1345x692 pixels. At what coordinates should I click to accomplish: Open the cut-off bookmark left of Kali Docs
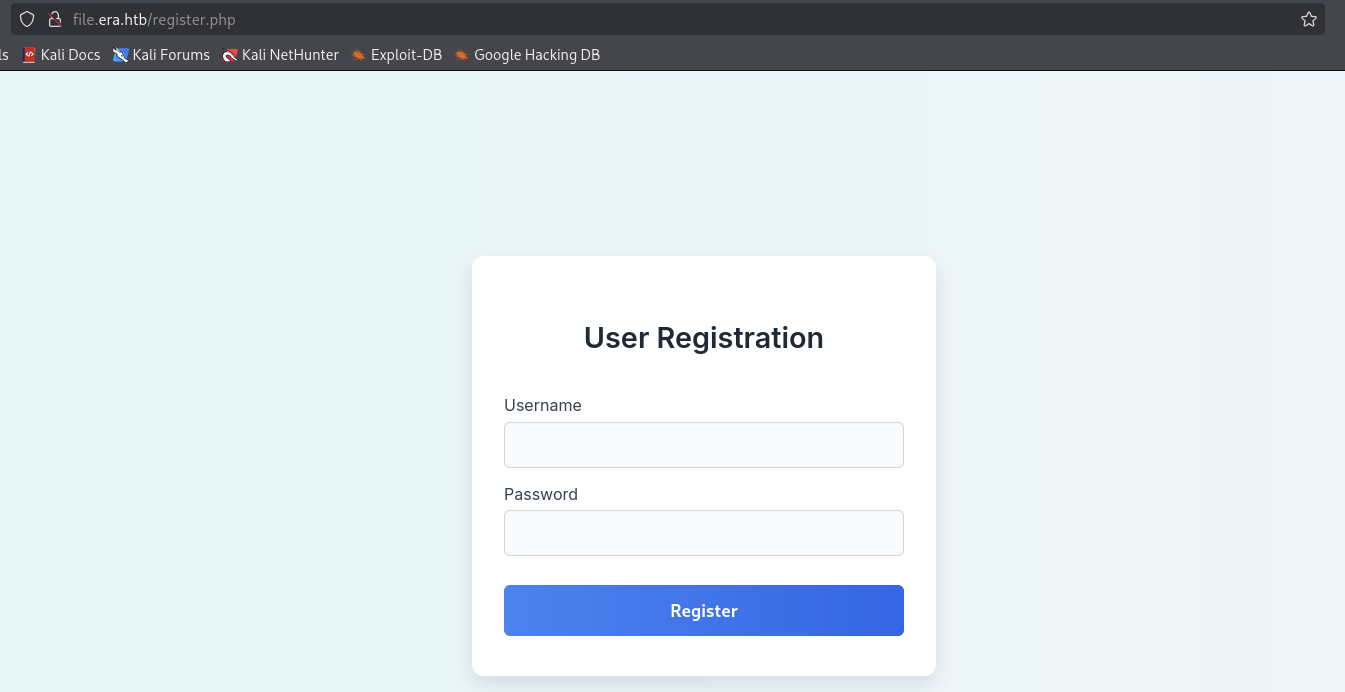tap(4, 55)
